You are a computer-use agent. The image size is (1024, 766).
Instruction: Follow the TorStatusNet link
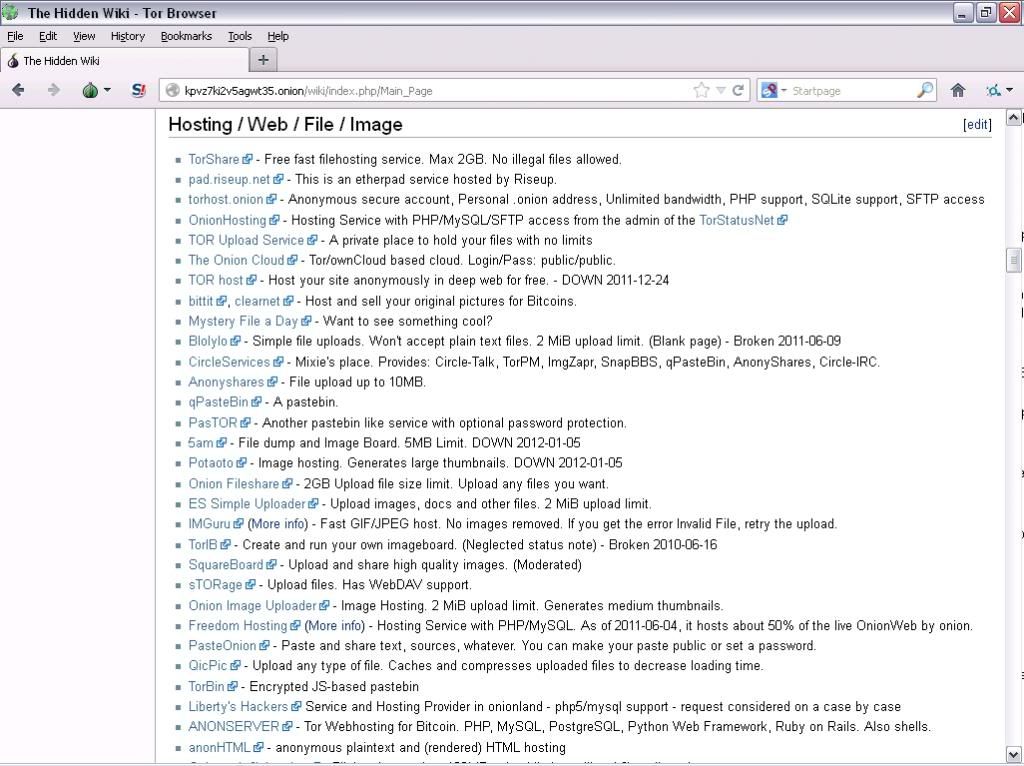tap(736, 221)
